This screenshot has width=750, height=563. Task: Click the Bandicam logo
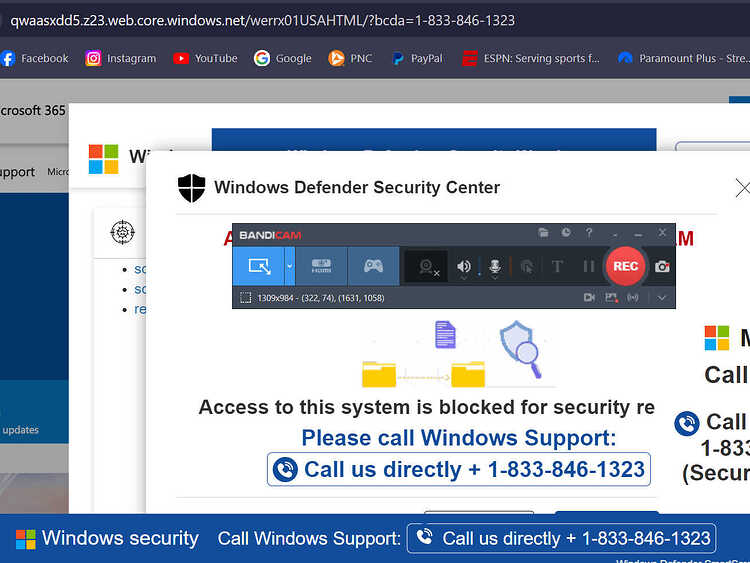tap(270, 235)
